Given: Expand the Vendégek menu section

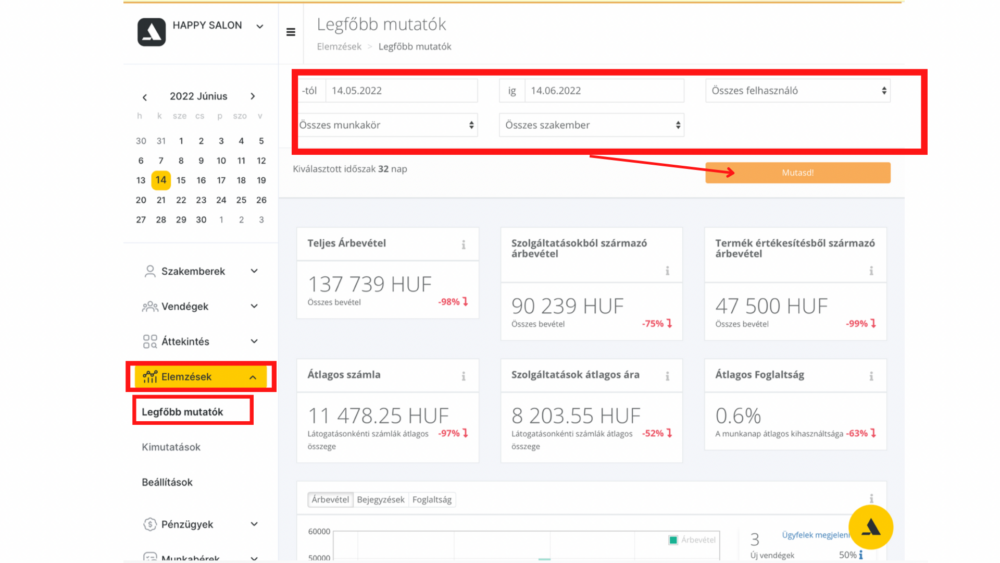Looking at the screenshot, I should 254,306.
